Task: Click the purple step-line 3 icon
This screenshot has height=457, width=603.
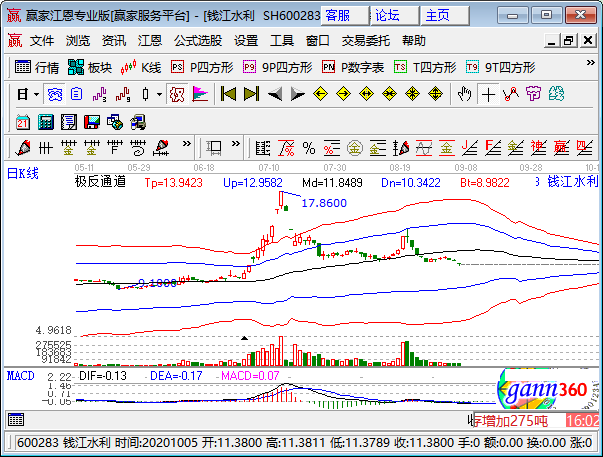Action: click(100, 94)
